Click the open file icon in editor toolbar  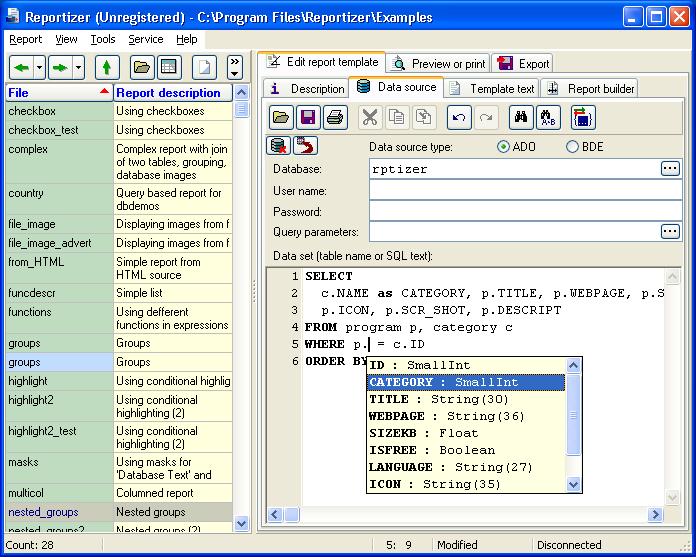(281, 118)
